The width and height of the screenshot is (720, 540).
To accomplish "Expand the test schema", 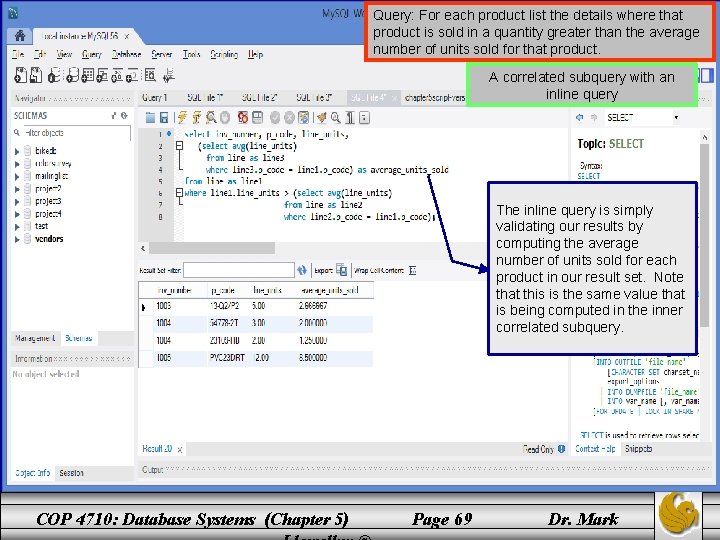I will [17, 227].
